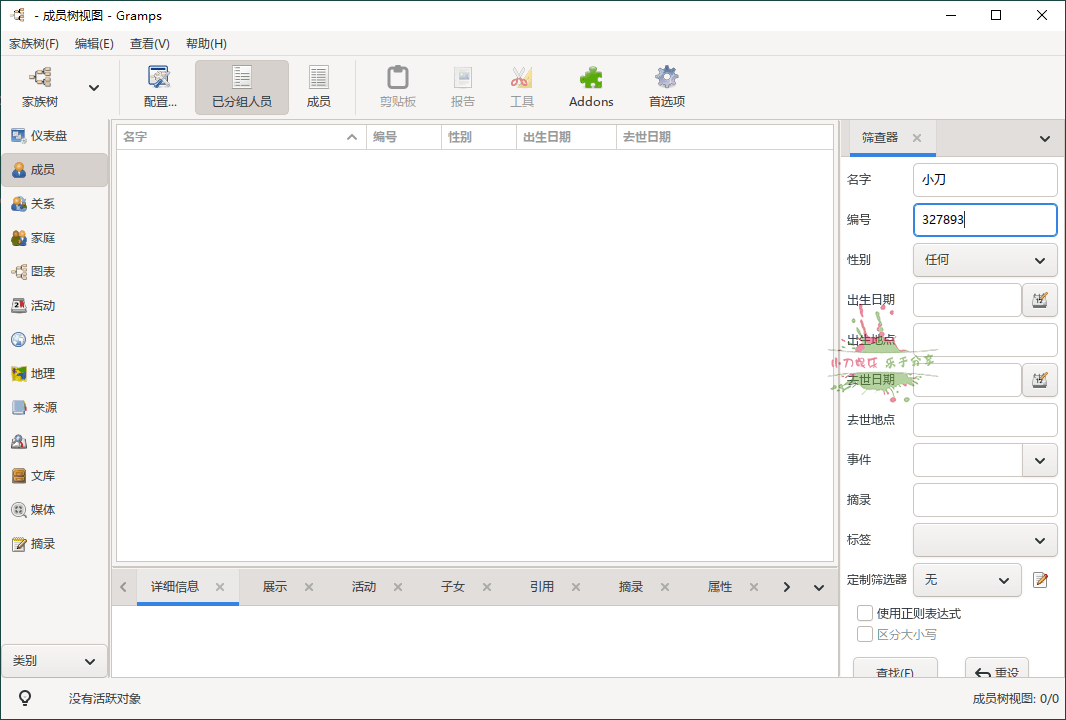Expand the 定制筛选器 custom filter dropdown
1066x720 pixels.
967,579
